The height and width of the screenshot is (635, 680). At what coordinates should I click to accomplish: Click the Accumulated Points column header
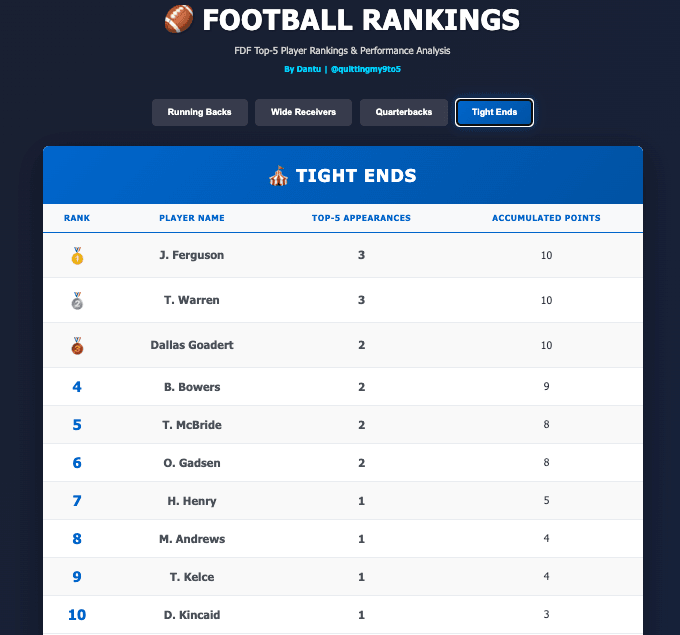point(546,218)
